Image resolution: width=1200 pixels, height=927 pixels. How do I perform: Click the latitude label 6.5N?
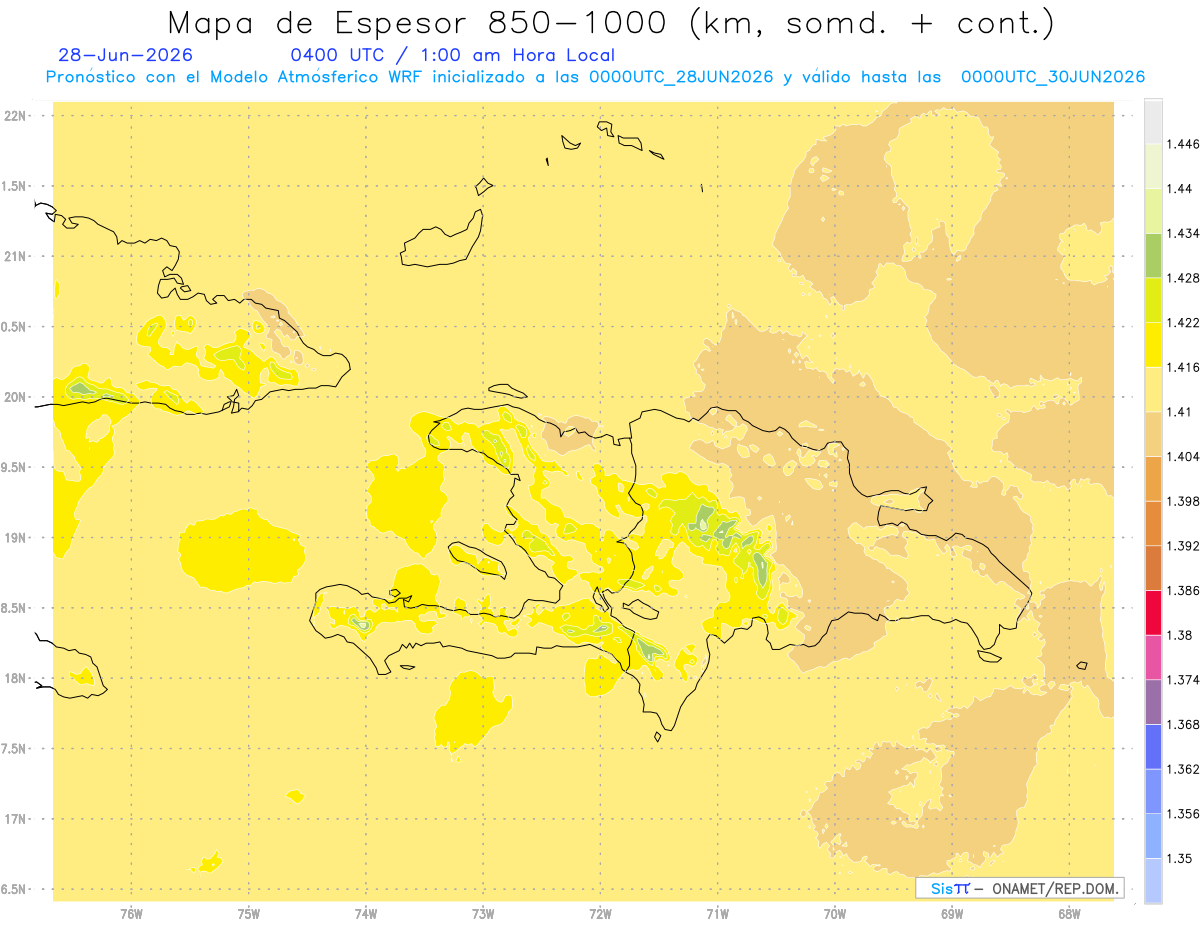(x=15, y=889)
